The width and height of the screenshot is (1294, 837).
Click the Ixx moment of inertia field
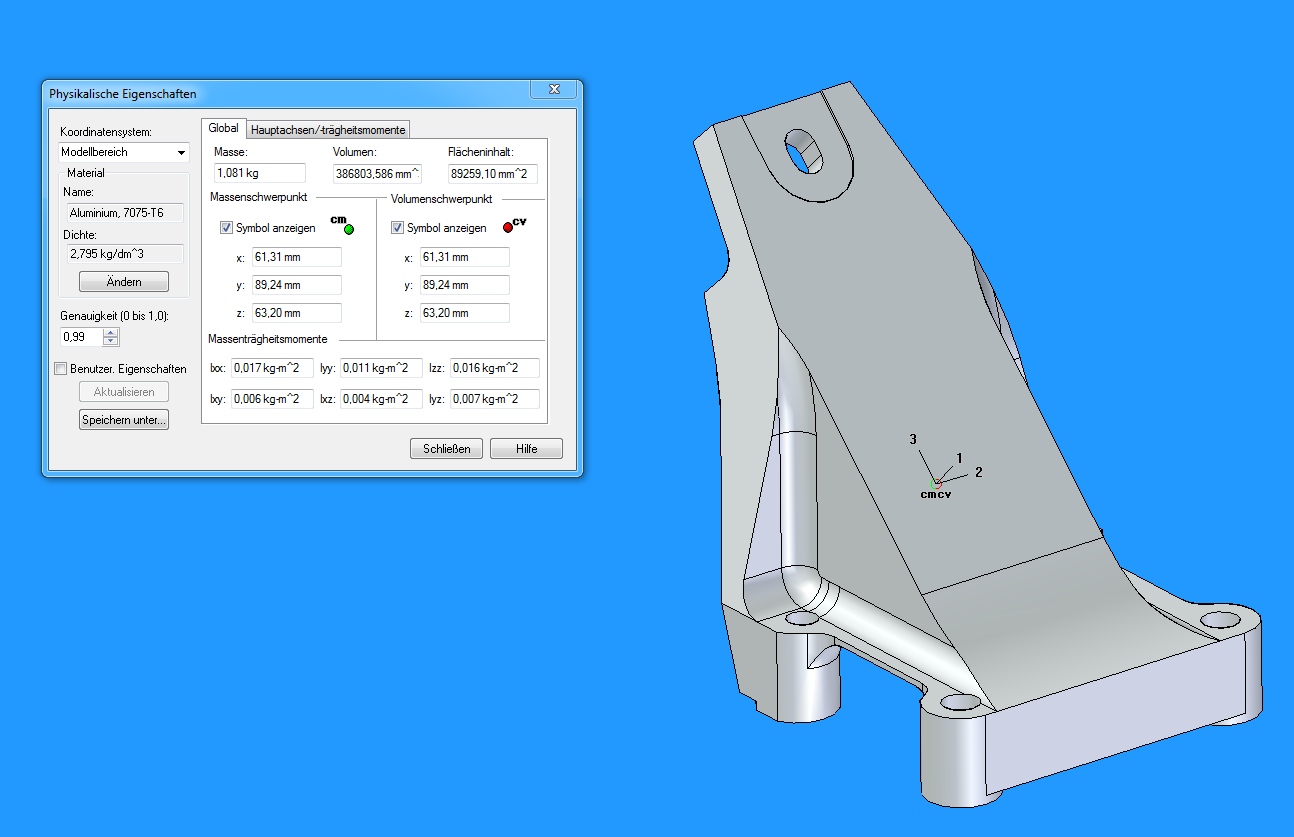coord(272,368)
